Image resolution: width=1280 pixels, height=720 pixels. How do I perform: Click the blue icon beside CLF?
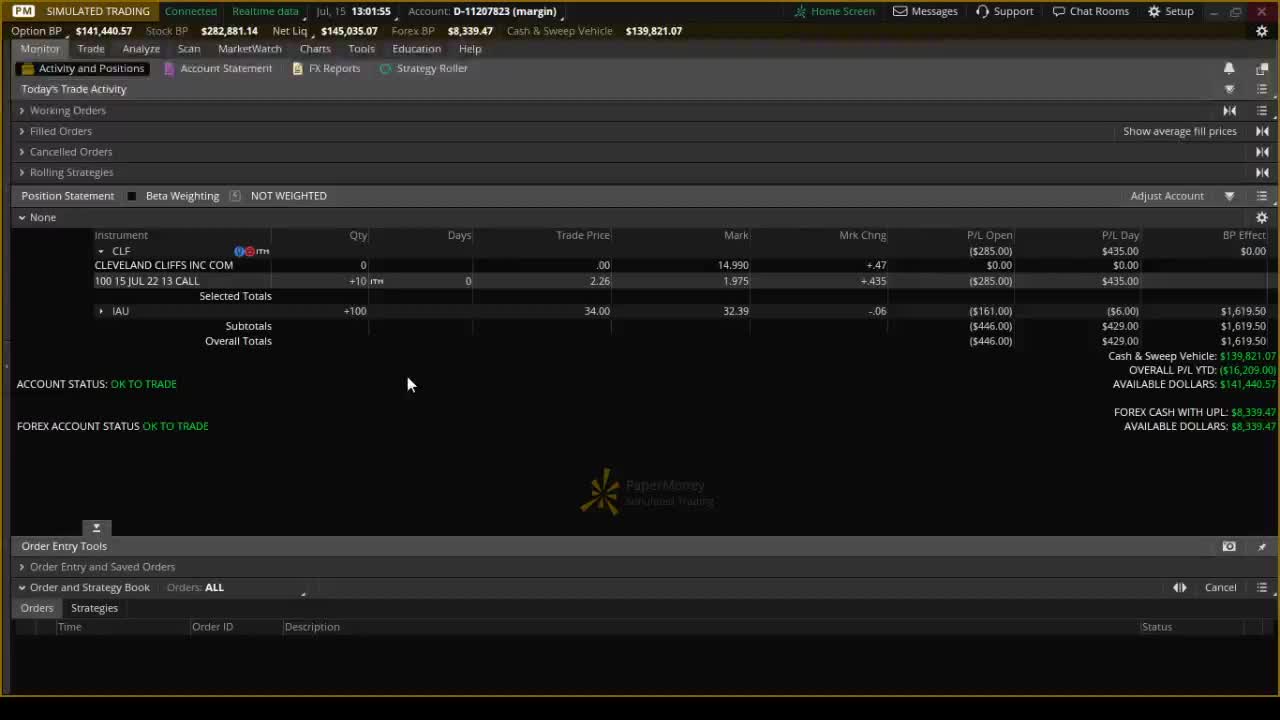pyautogui.click(x=239, y=251)
